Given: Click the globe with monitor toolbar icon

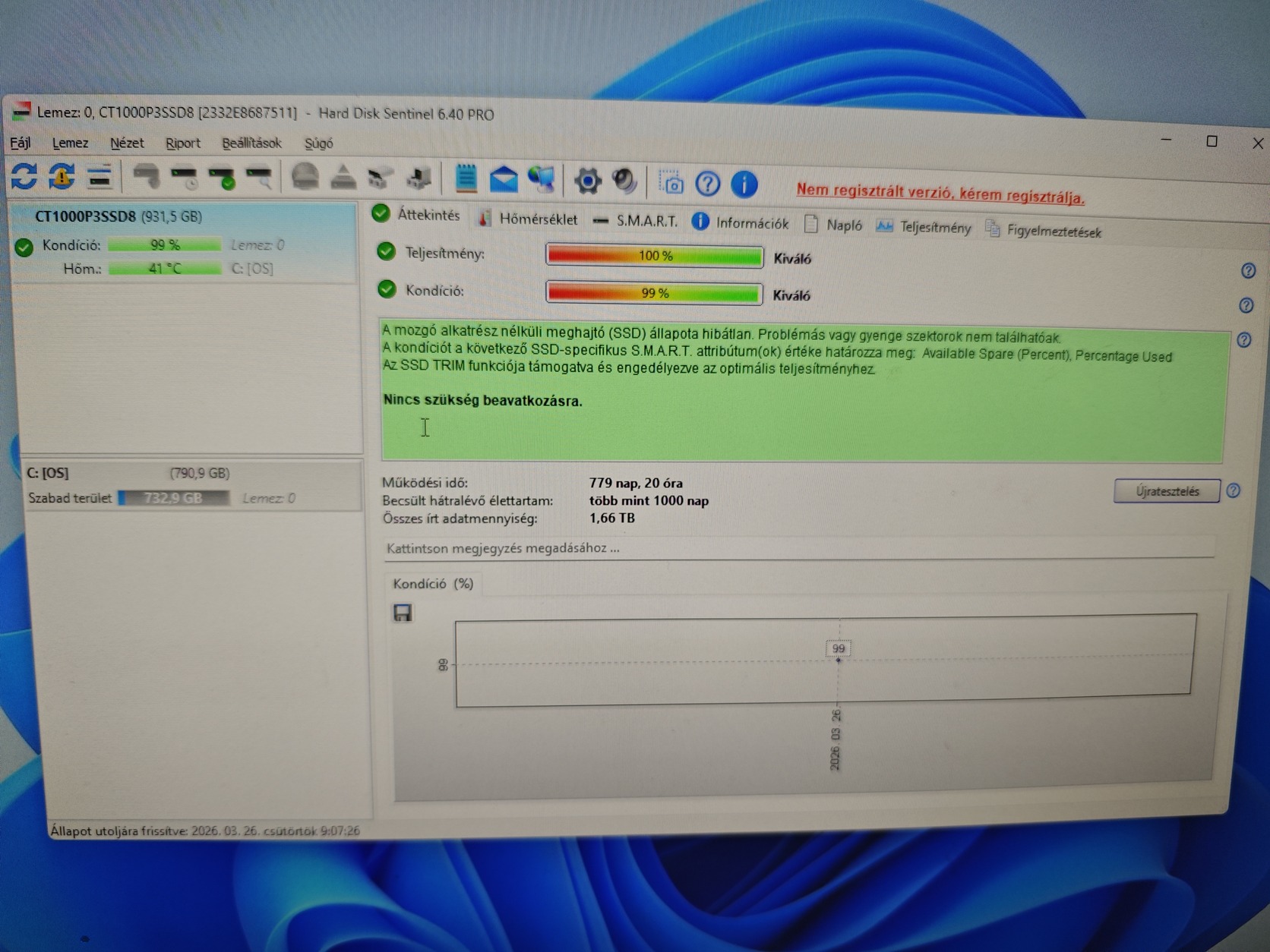Looking at the screenshot, I should (542, 180).
